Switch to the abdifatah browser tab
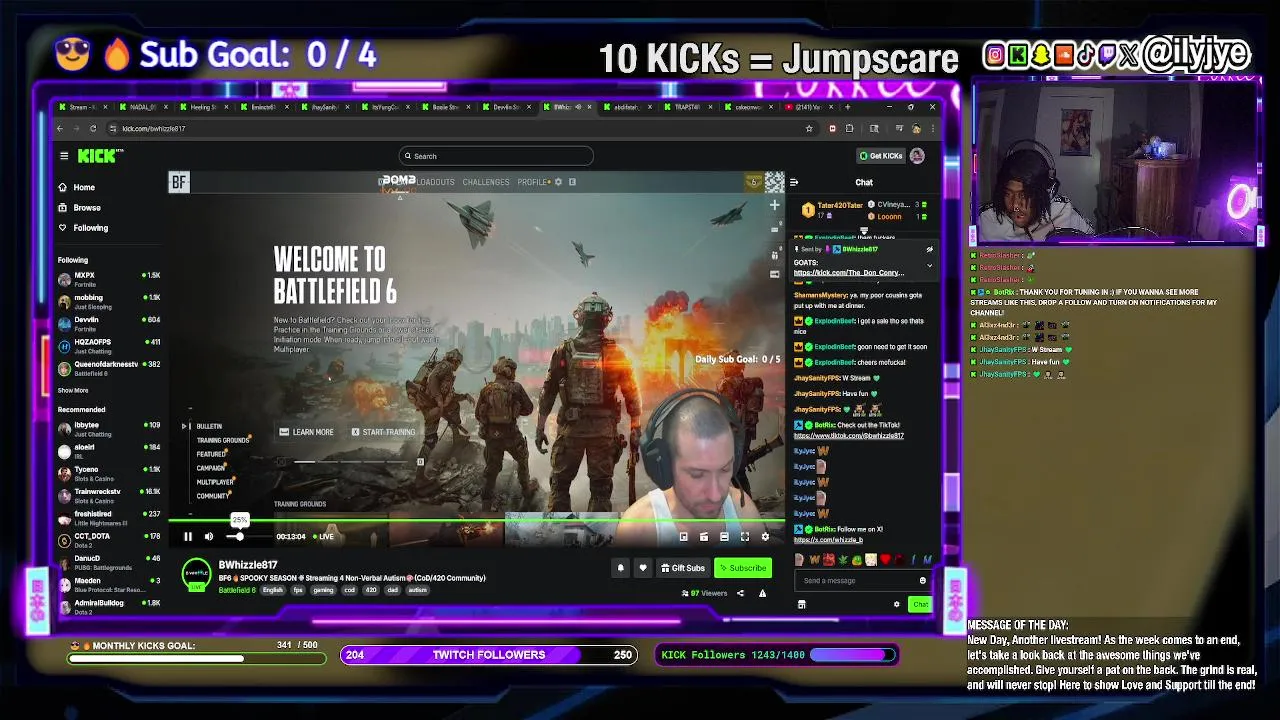1280x720 pixels. (x=630, y=107)
